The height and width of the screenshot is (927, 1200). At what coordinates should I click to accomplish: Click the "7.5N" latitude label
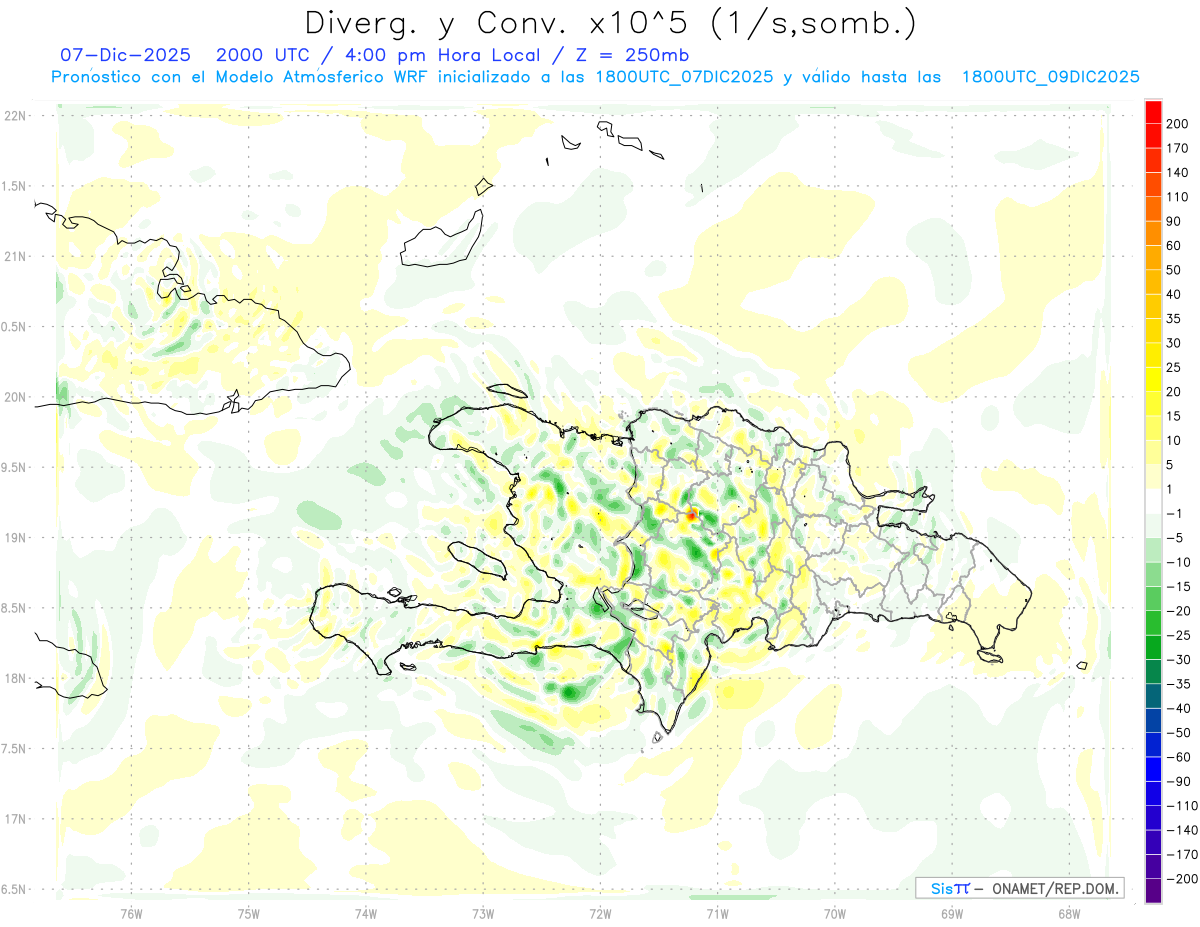point(14,749)
